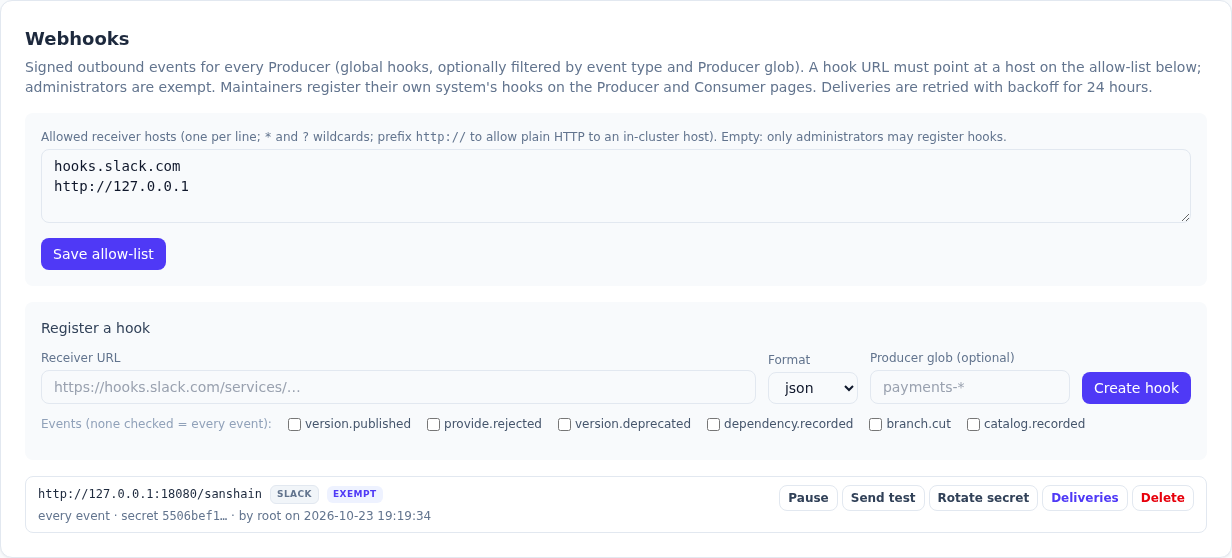Click the Register a hook heading
This screenshot has height=558, width=1232.
click(96, 328)
